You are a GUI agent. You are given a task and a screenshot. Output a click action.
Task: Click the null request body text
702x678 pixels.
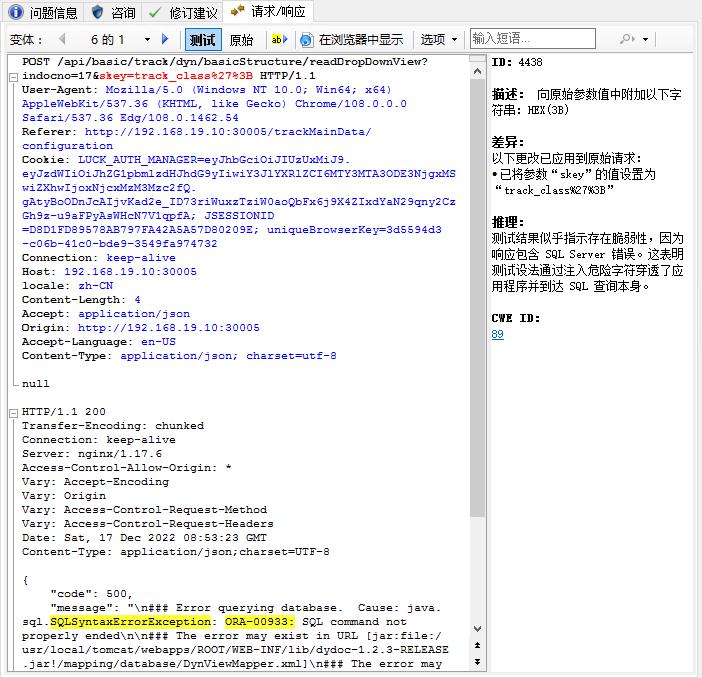click(36, 384)
